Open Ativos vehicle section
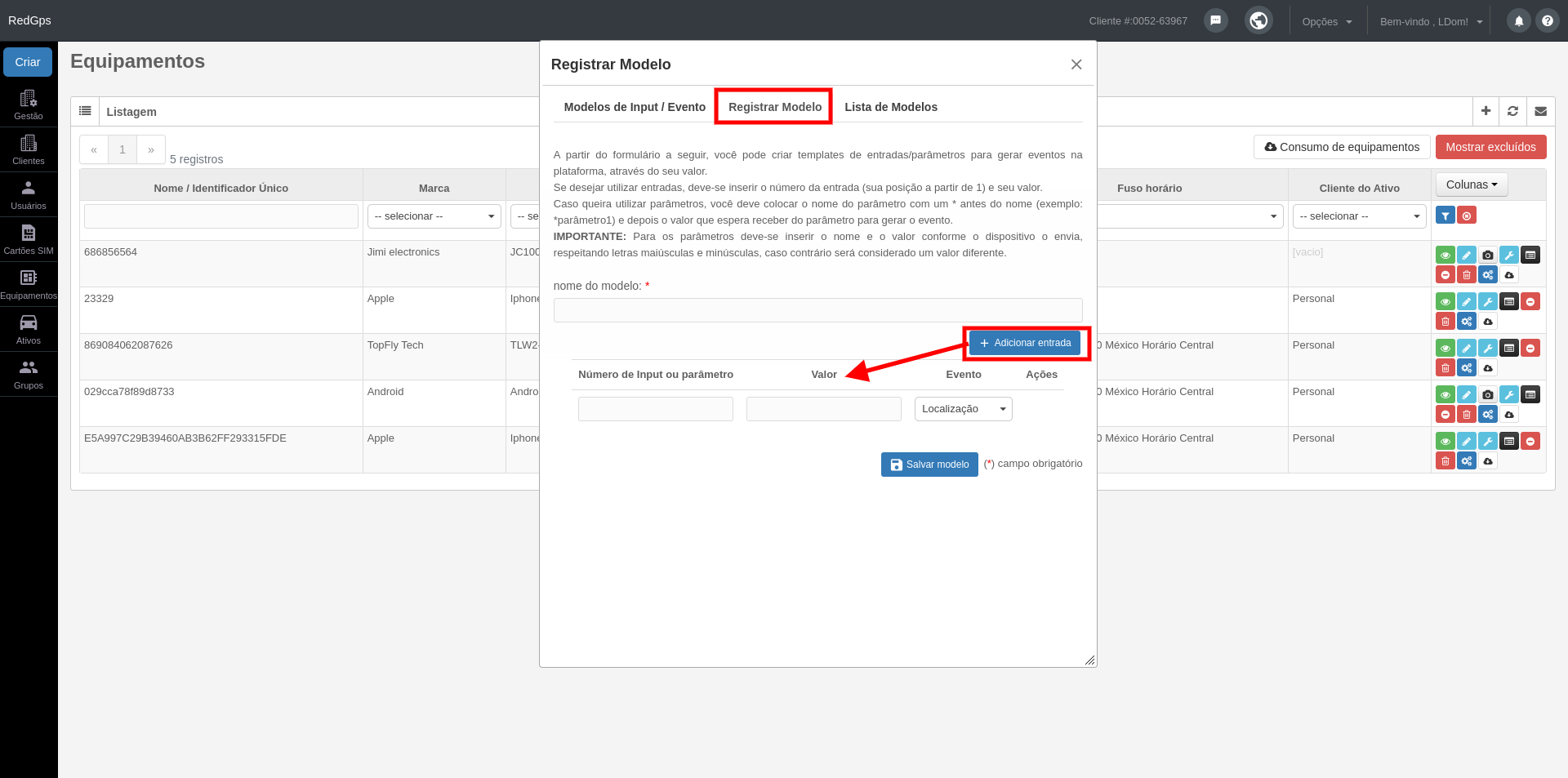1568x778 pixels. click(x=29, y=329)
